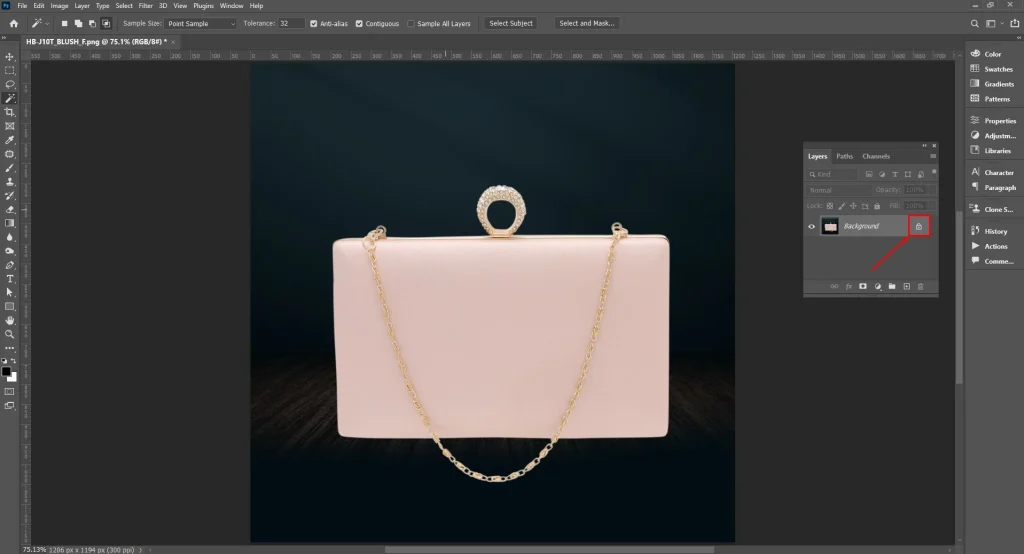Enable Sample All Layers checkbox

point(411,24)
